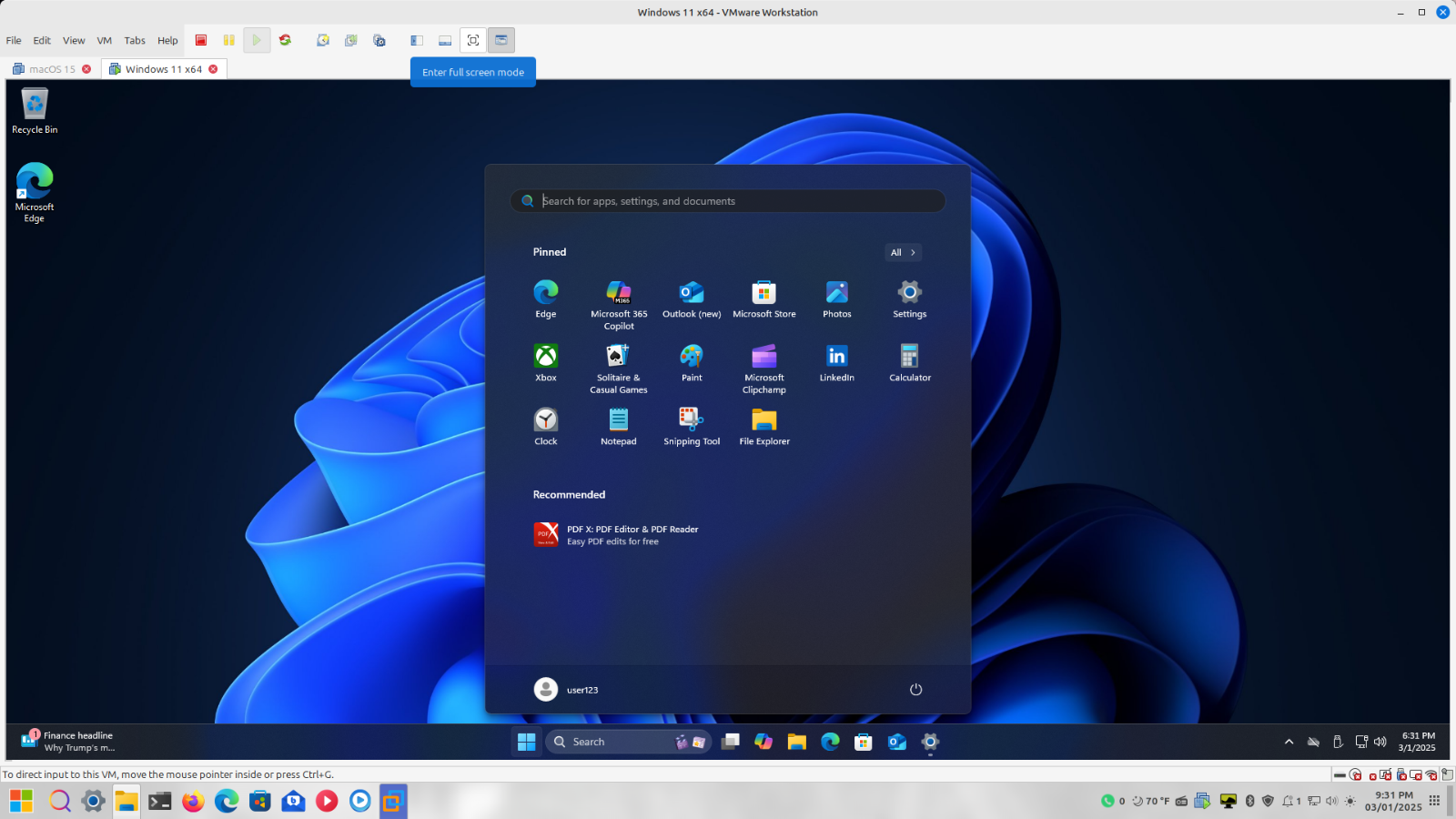Click the guest volume tray icon
Image resolution: width=1456 pixels, height=819 pixels.
coord(1380,742)
